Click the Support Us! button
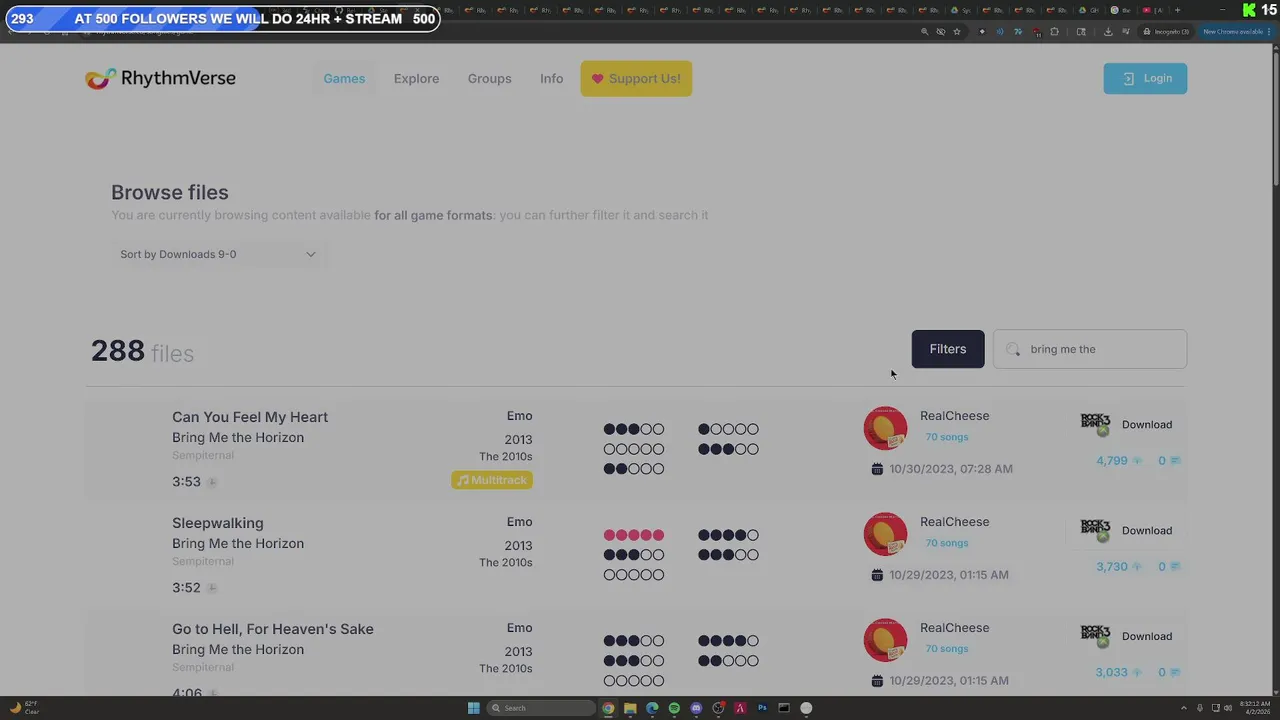Viewport: 1280px width, 720px height. click(x=636, y=78)
